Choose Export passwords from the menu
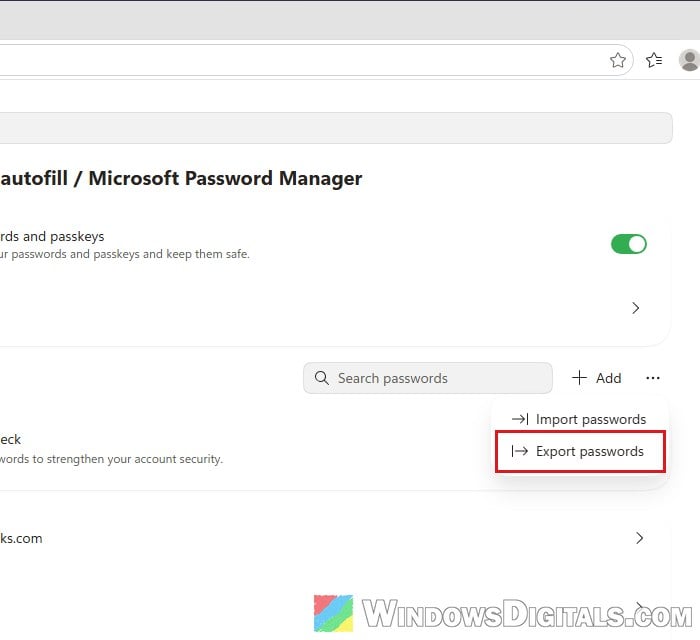The image size is (700, 640). [580, 451]
